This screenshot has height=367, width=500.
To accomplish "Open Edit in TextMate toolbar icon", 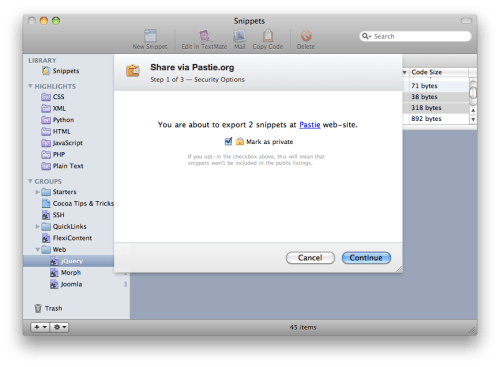I will (x=204, y=36).
